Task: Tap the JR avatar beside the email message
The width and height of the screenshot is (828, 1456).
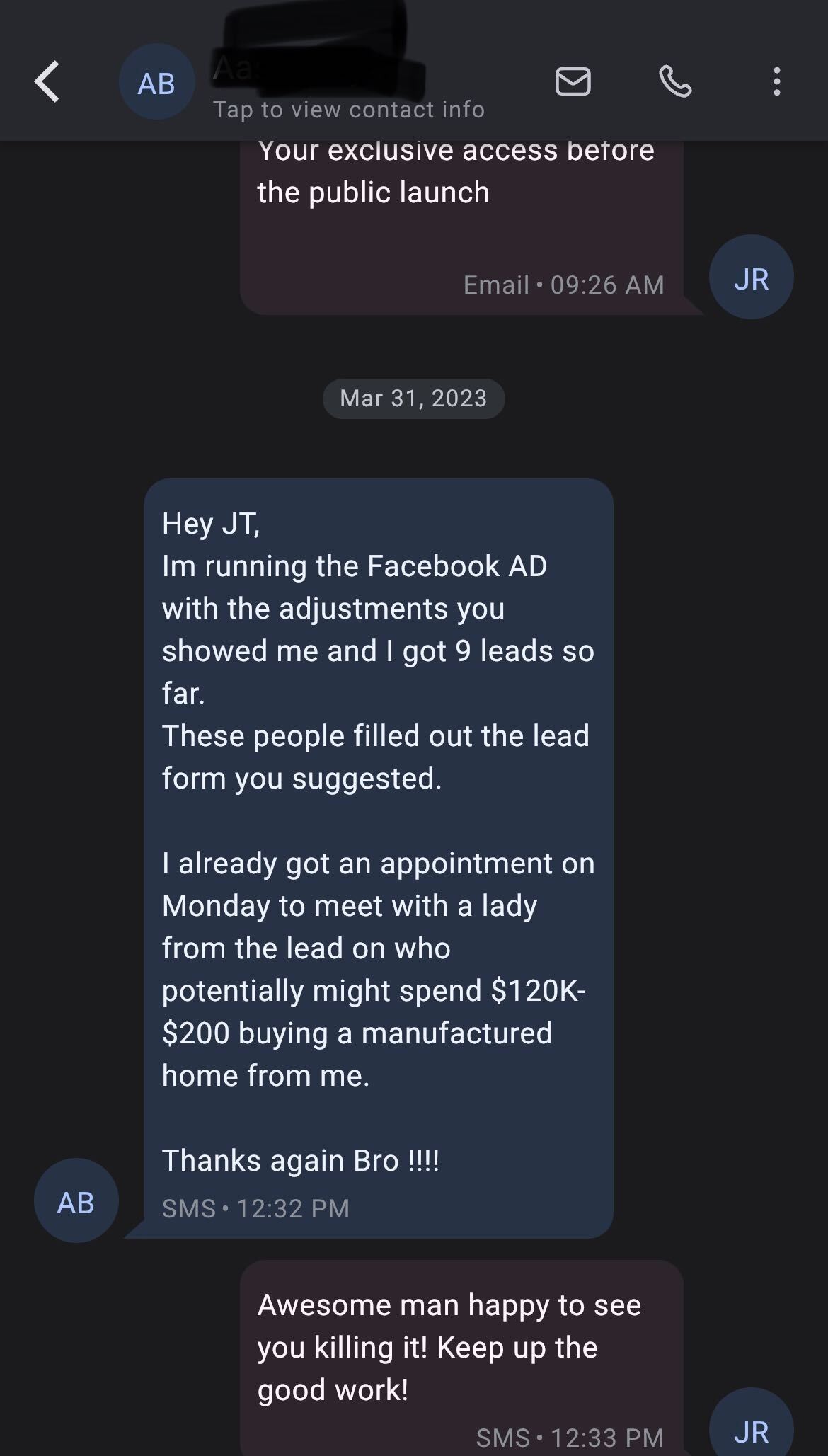Action: (751, 278)
